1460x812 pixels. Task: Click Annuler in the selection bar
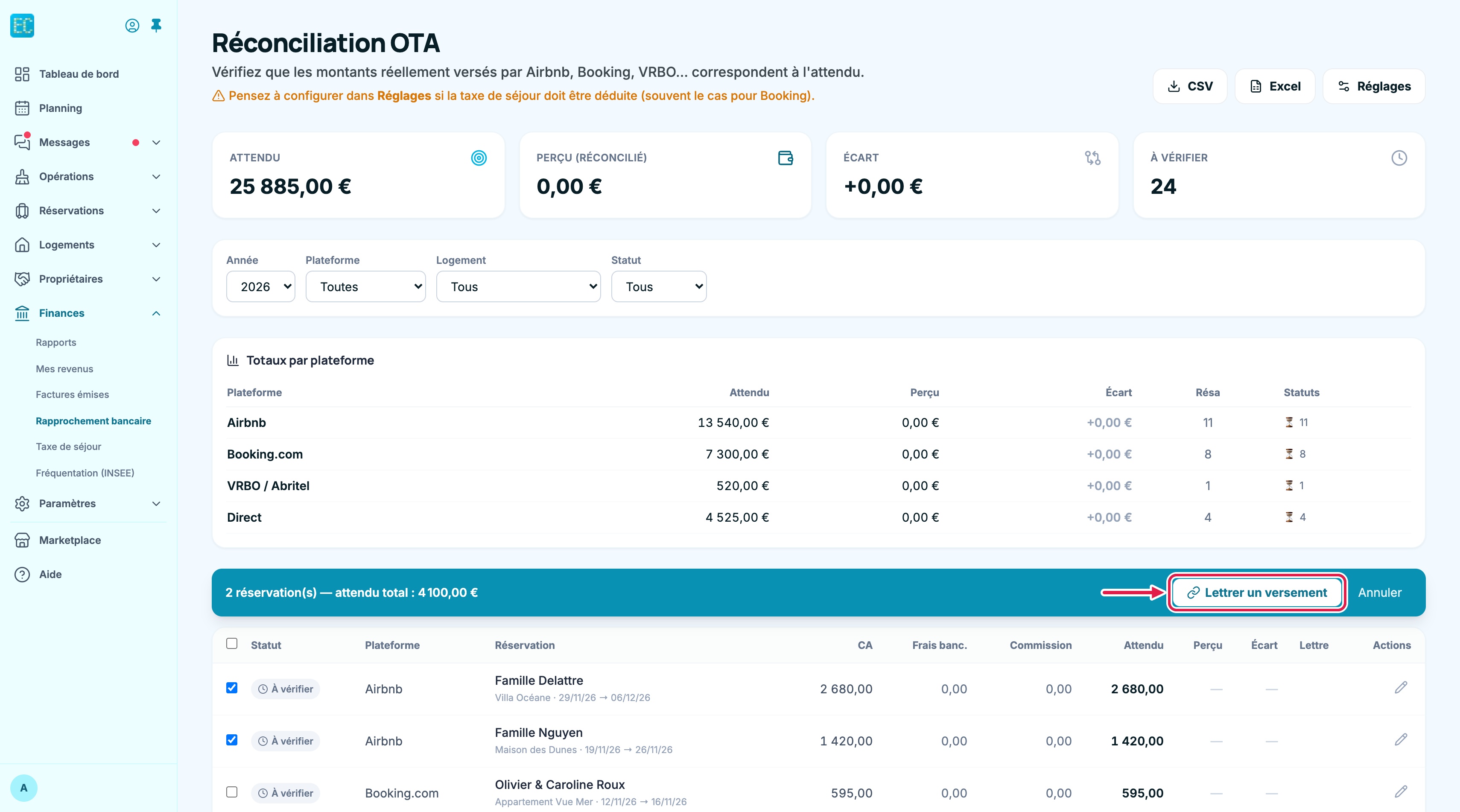tap(1379, 593)
